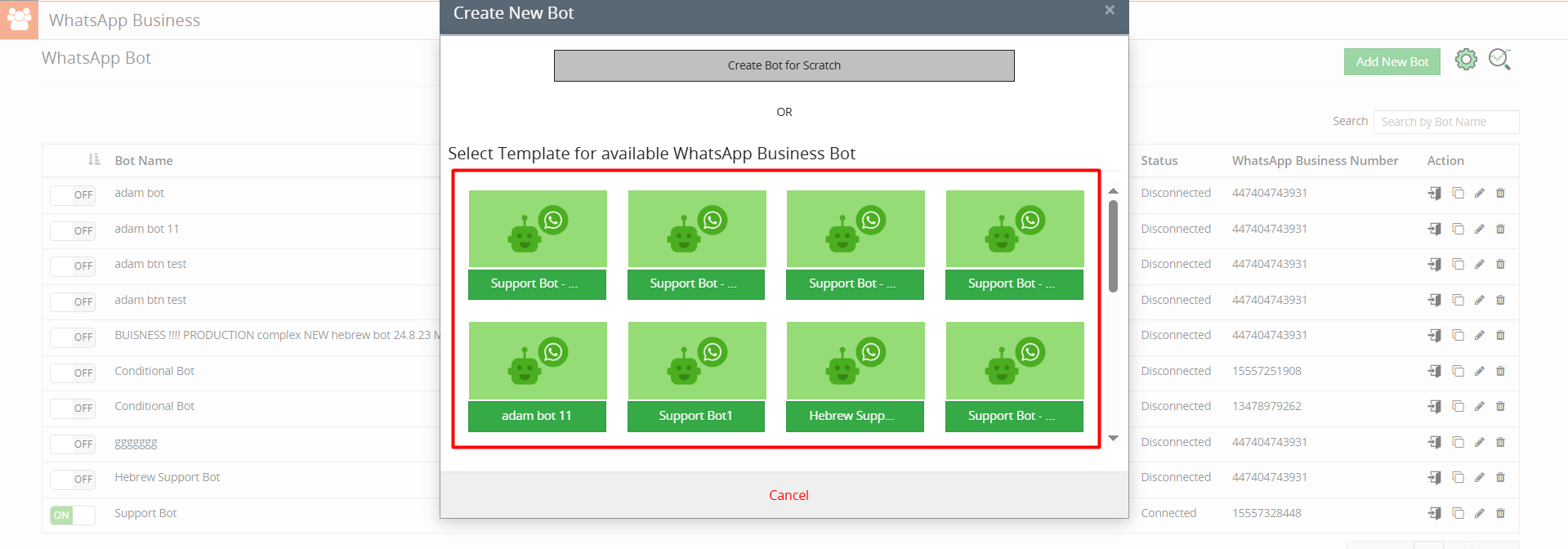Click the number 15557328448 in the table
The height and width of the screenshot is (549, 1568).
(x=1267, y=513)
